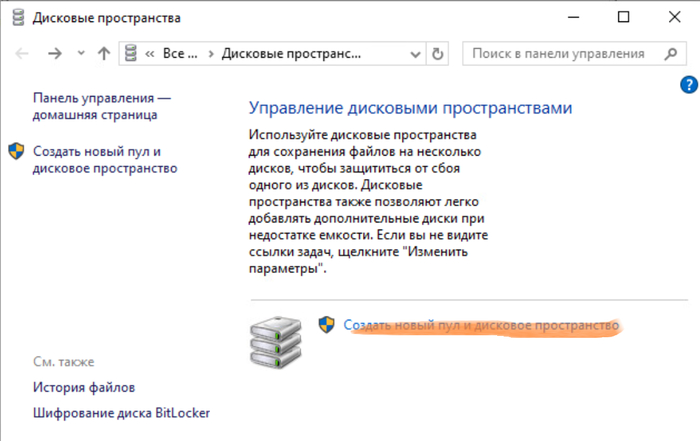Expand the double-chevron at breadcrumb start
Viewport: 700px width, 441px height.
click(150, 54)
